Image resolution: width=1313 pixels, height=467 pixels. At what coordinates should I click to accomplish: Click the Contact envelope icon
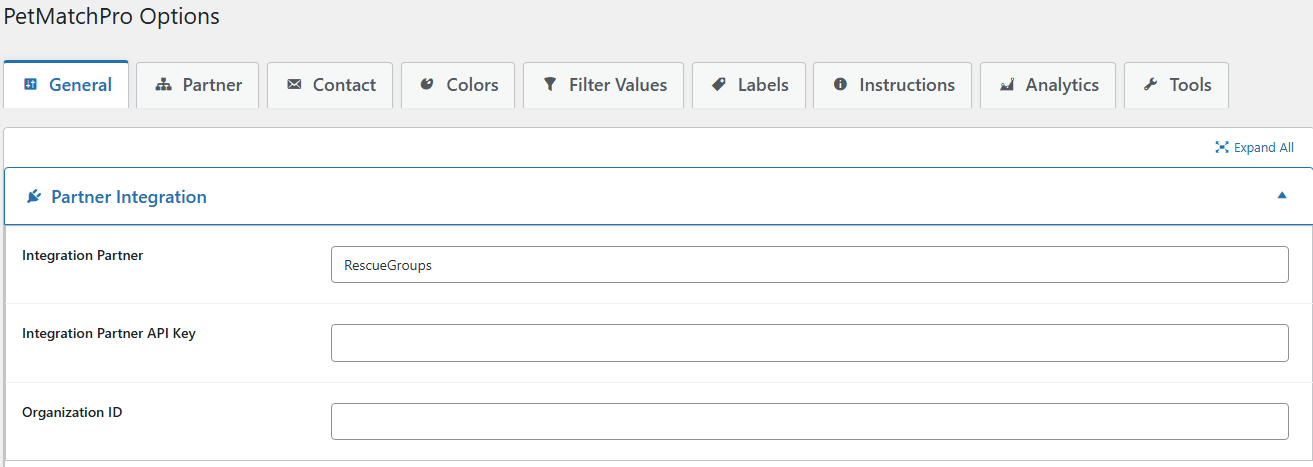(x=294, y=85)
